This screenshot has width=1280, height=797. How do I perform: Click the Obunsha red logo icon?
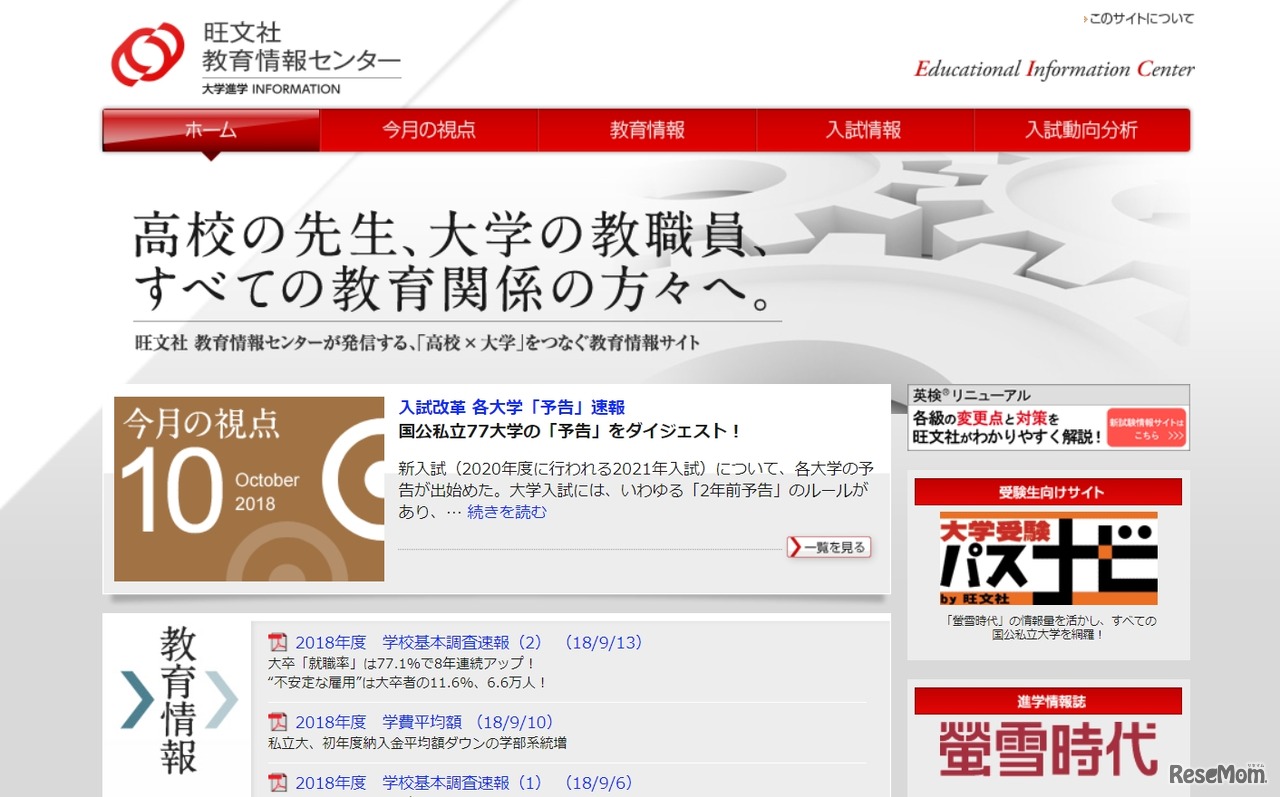coord(148,55)
